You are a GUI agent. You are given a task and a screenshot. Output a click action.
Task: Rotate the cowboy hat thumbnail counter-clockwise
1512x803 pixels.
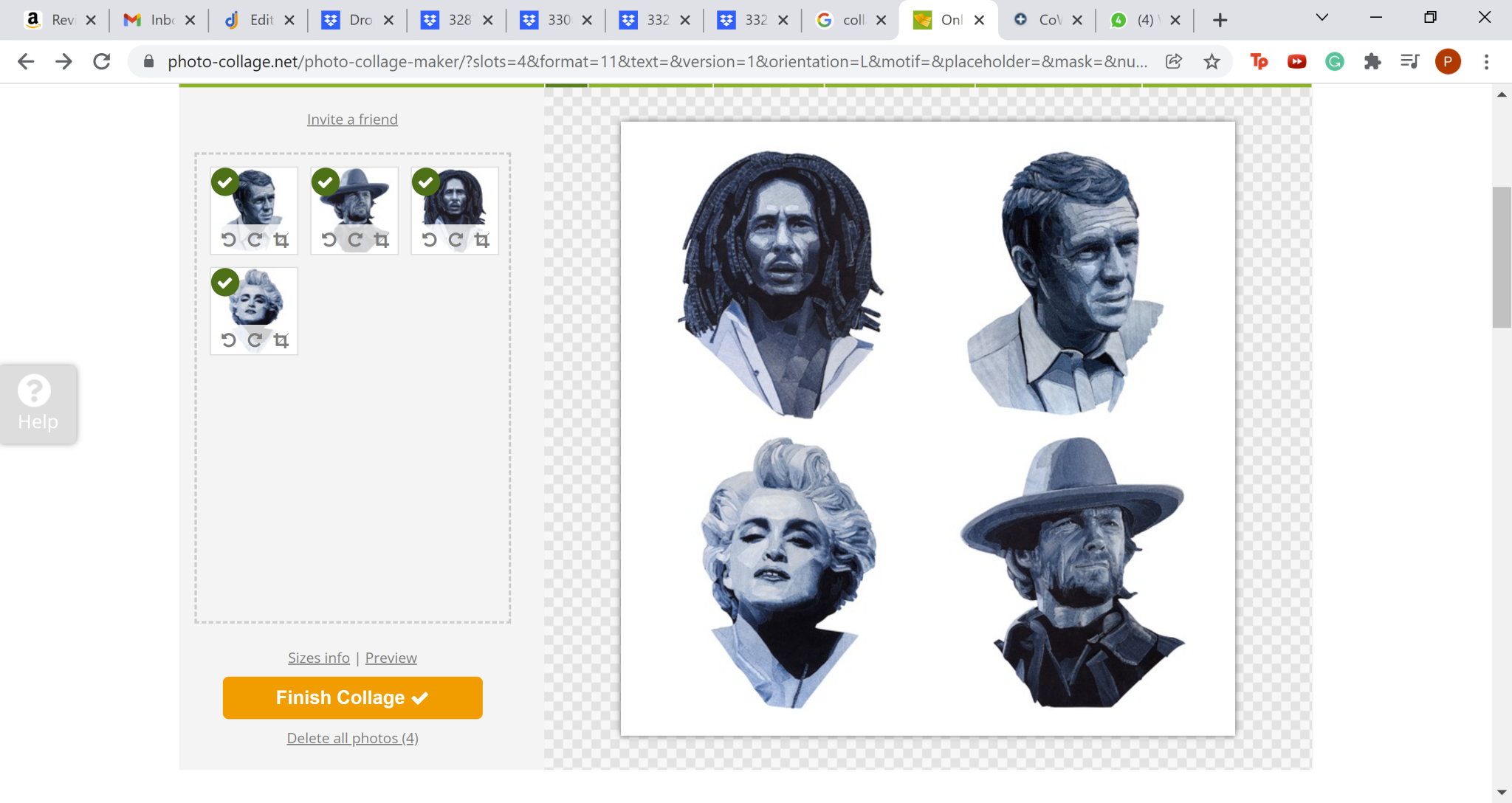click(329, 240)
